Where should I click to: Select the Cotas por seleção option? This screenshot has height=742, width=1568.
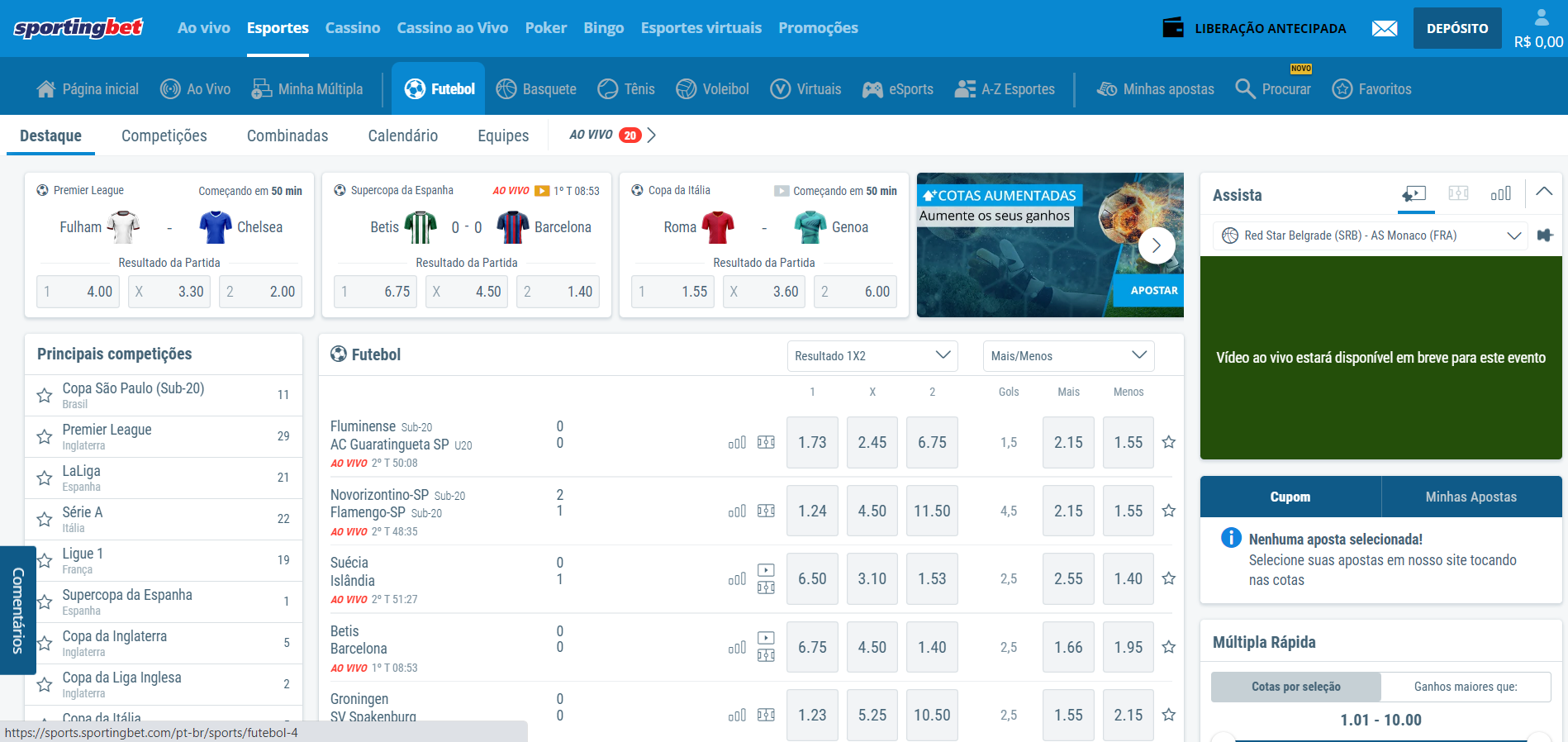point(1296,687)
